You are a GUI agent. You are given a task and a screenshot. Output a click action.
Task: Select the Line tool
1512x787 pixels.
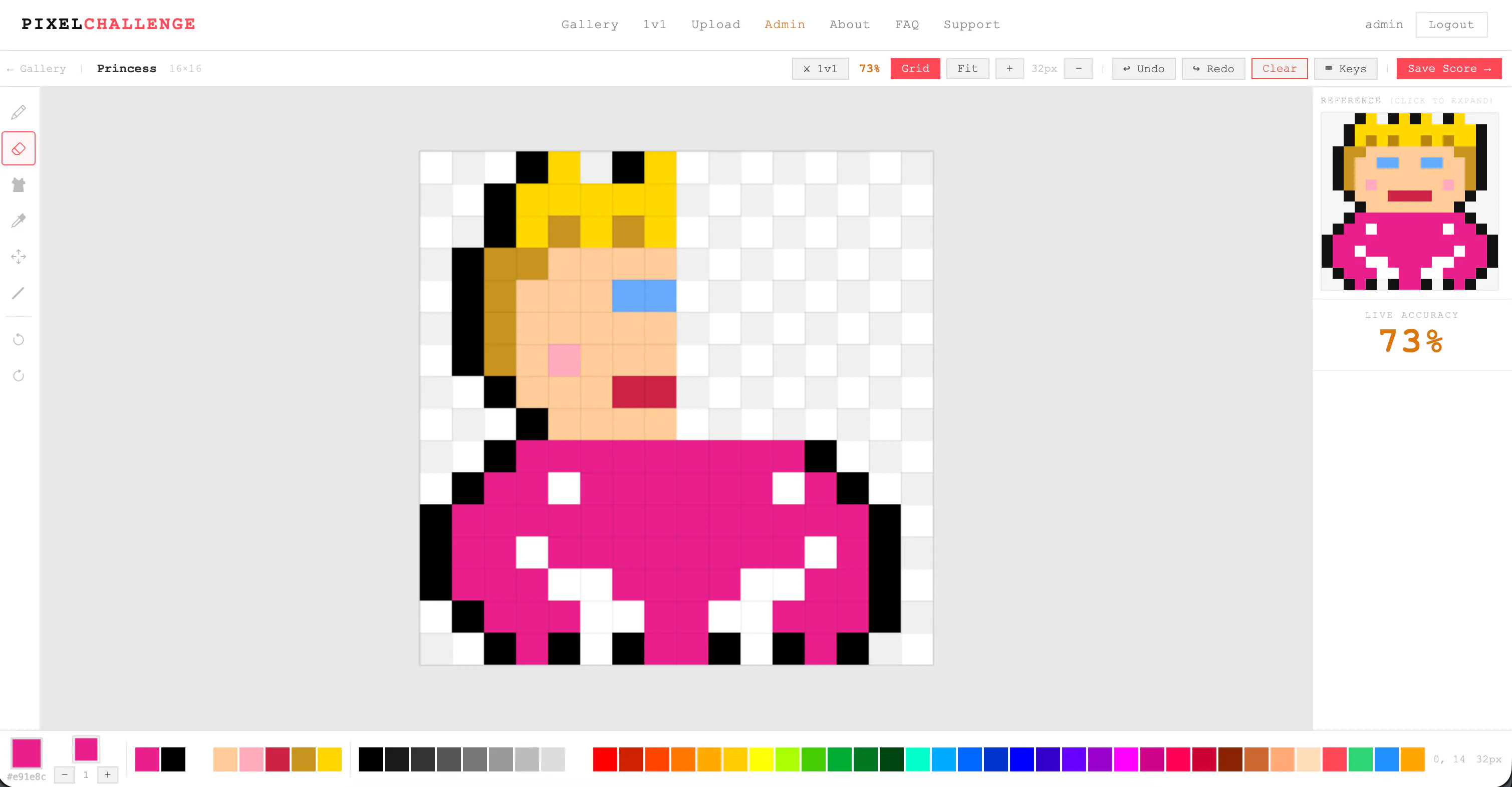[19, 293]
